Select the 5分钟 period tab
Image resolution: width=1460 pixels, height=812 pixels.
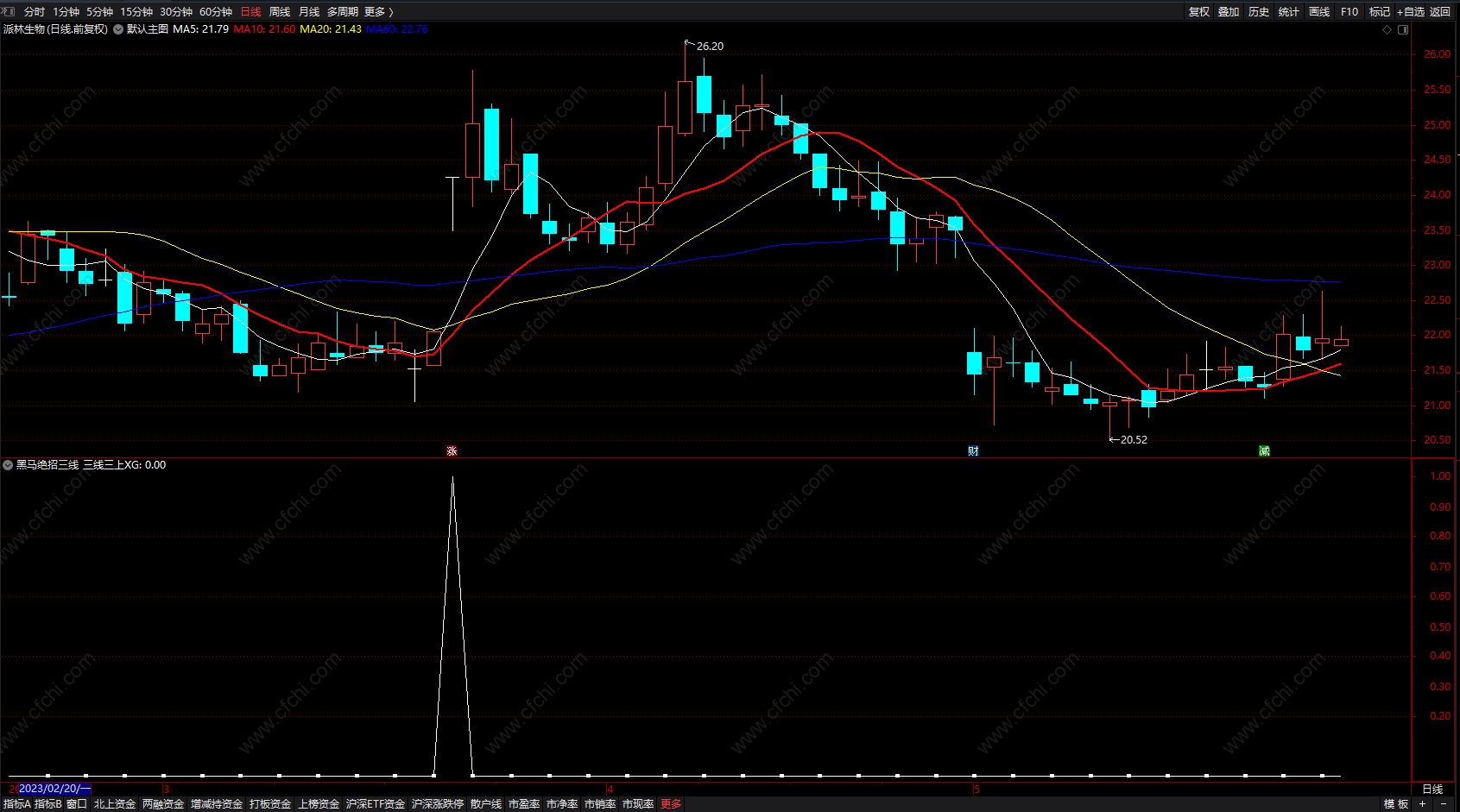pyautogui.click(x=100, y=12)
